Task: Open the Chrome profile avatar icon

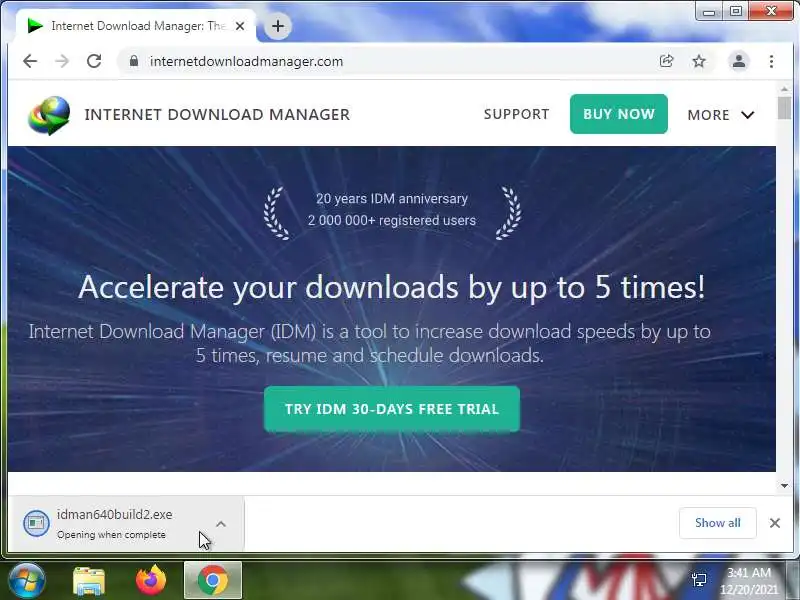Action: [739, 61]
